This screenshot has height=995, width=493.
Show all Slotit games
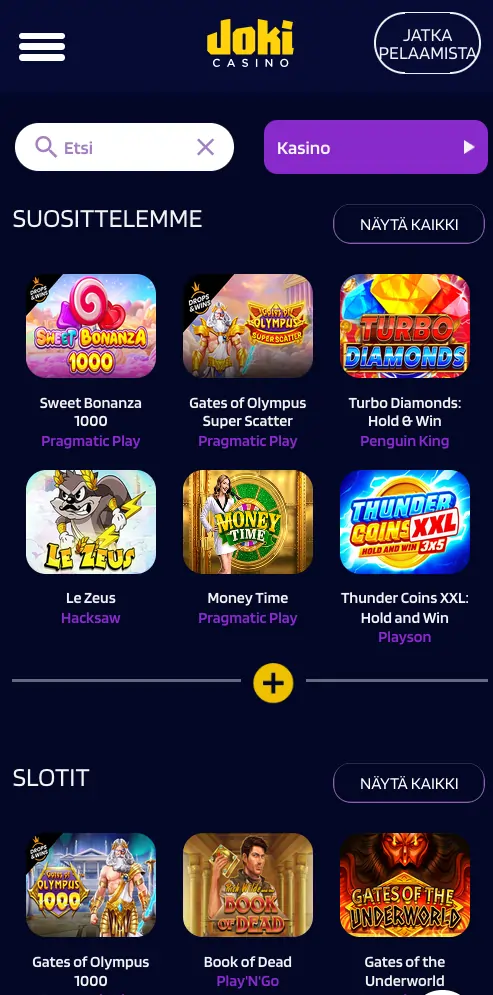pos(409,783)
